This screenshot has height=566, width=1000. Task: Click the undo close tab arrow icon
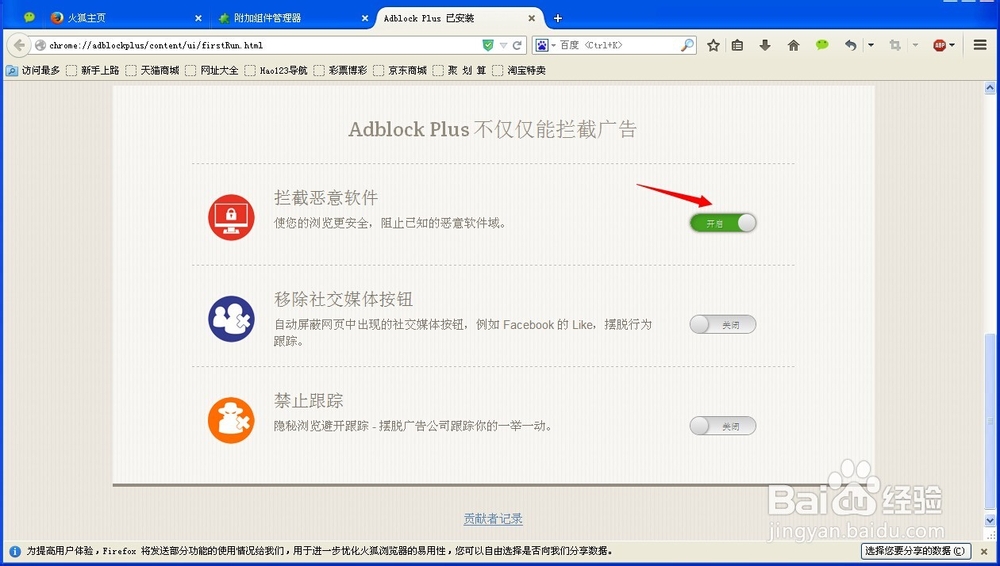pos(850,45)
